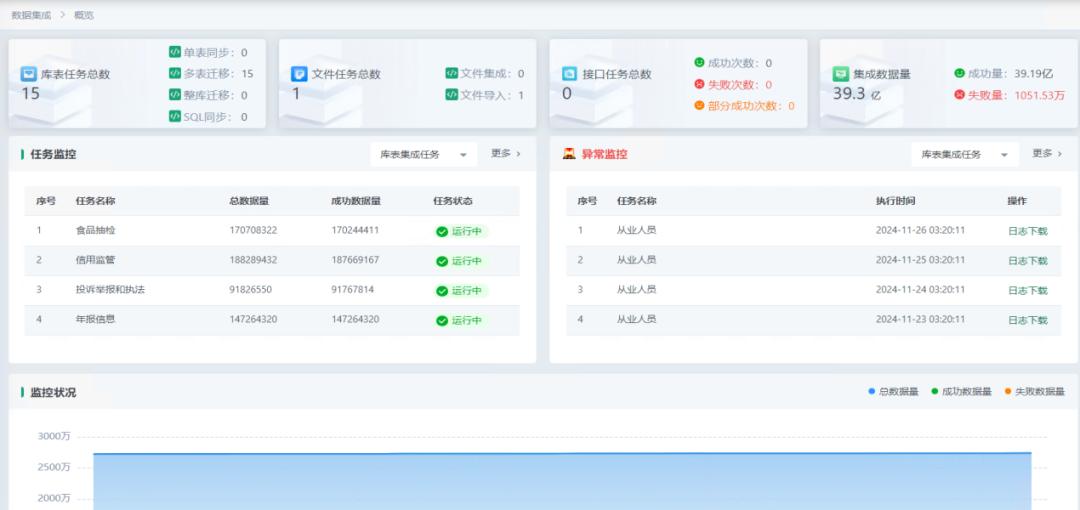Image resolution: width=1080 pixels, height=510 pixels.
Task: Download log for 2024-11-23 从业人员 entry
Action: pos(1028,320)
